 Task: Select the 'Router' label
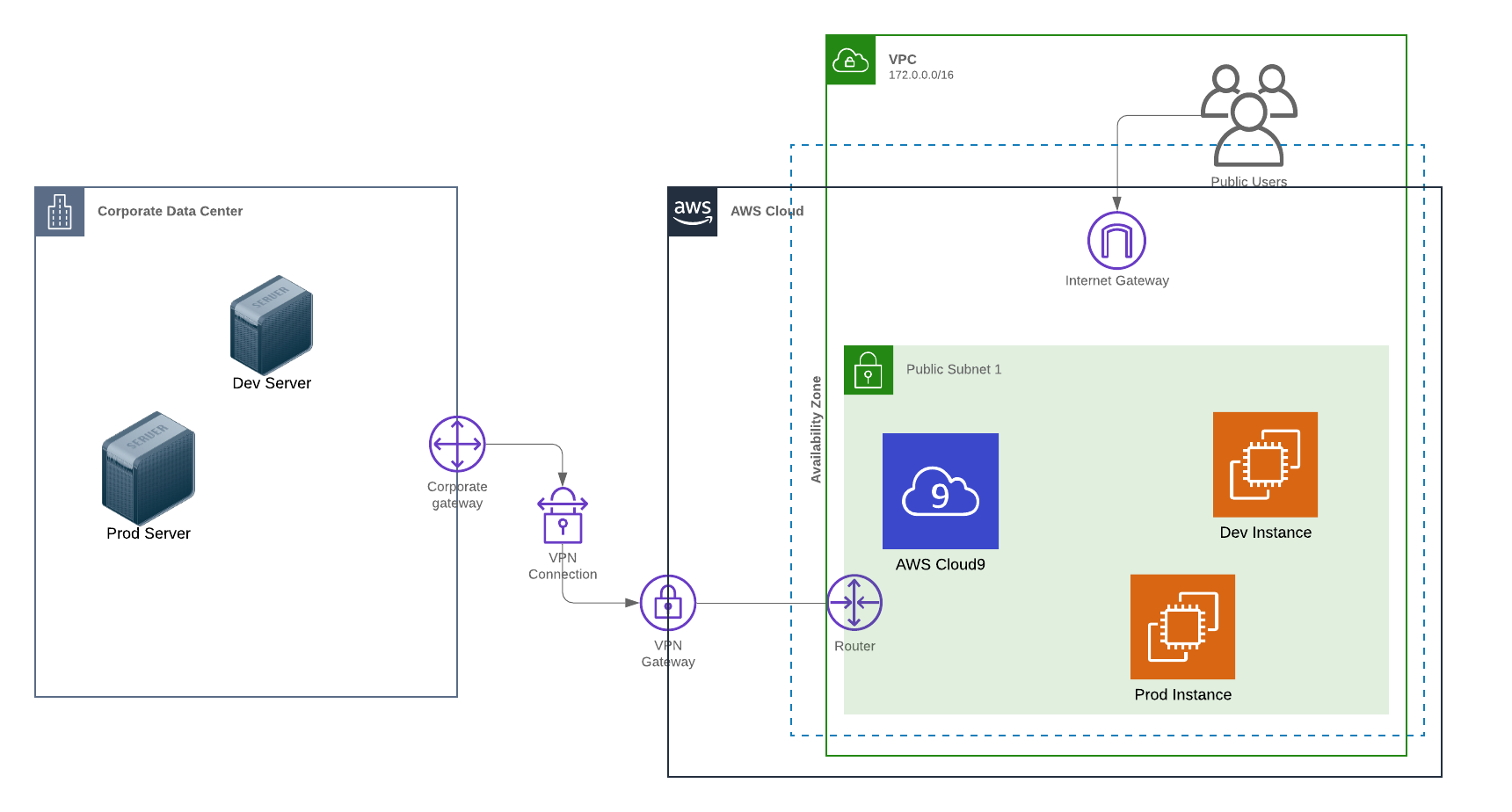point(854,646)
